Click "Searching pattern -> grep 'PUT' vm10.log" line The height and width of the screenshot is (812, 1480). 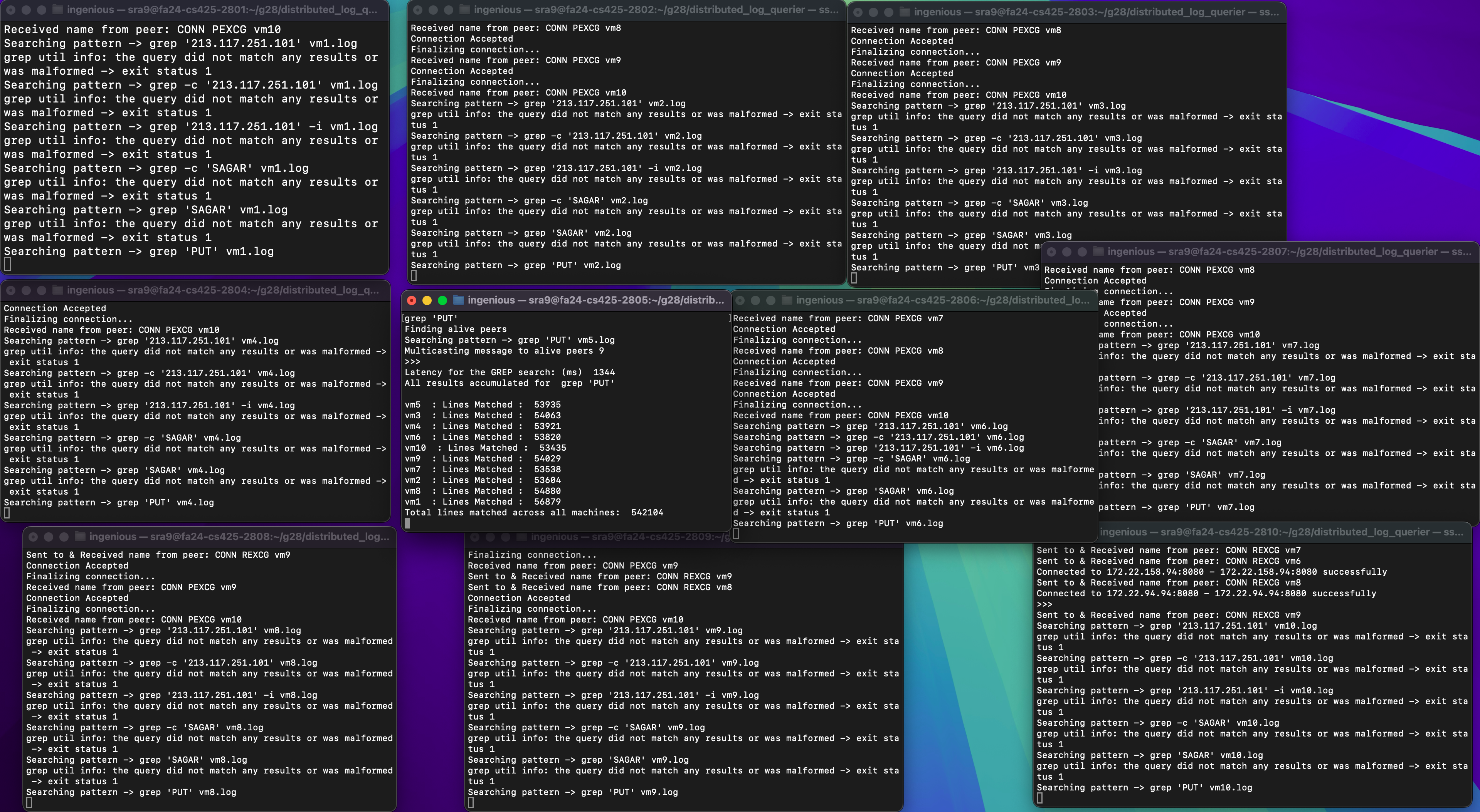coord(1144,788)
